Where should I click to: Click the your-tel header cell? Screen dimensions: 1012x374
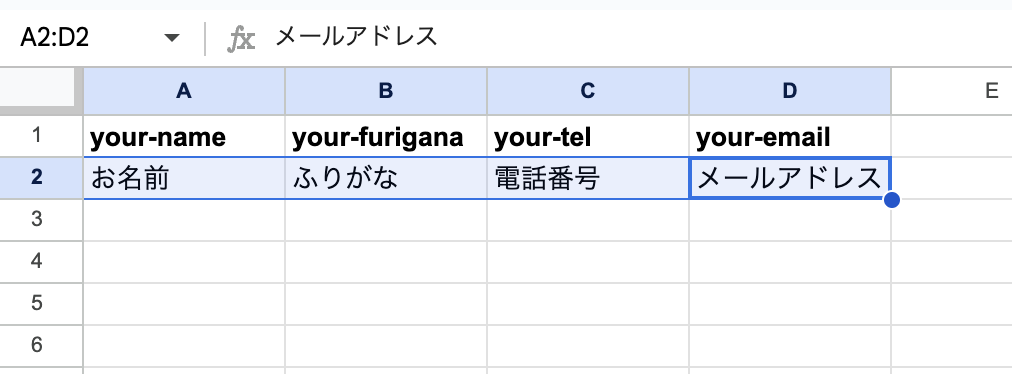tap(588, 136)
